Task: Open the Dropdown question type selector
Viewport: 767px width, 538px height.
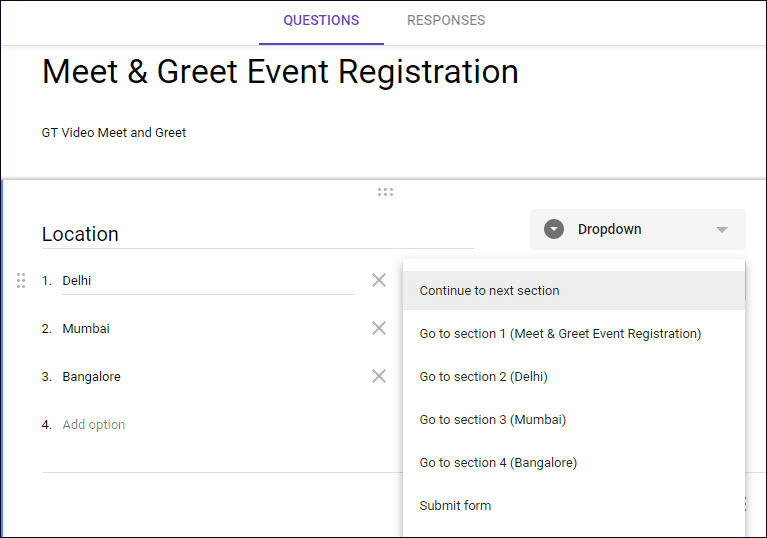Action: (x=638, y=229)
